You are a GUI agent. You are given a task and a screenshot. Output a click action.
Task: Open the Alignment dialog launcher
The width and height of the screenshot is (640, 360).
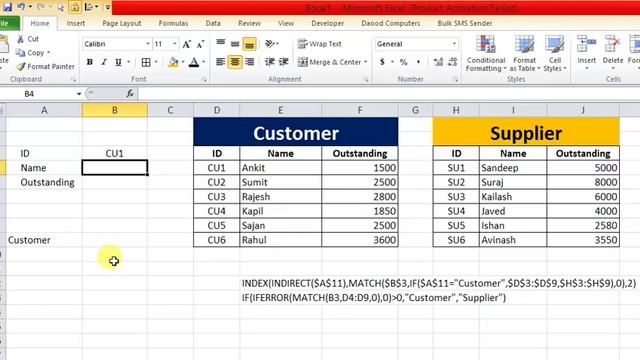point(366,80)
